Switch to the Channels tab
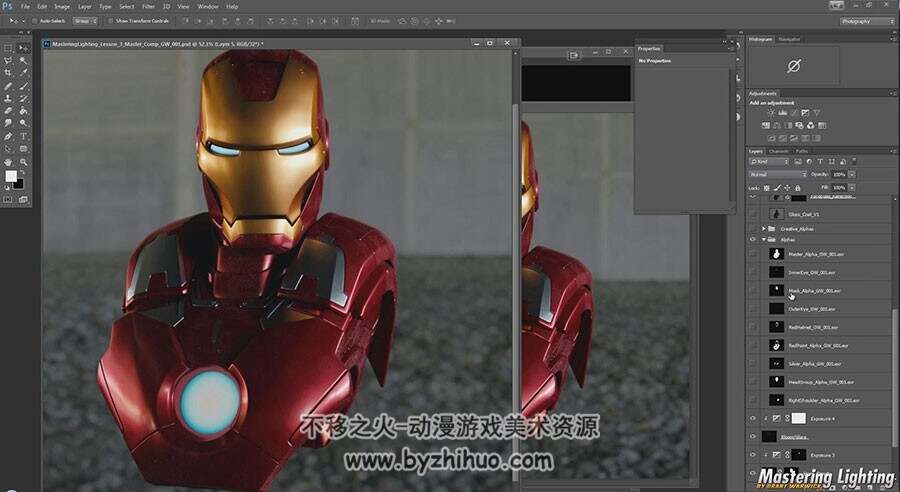The image size is (900, 492). click(778, 152)
